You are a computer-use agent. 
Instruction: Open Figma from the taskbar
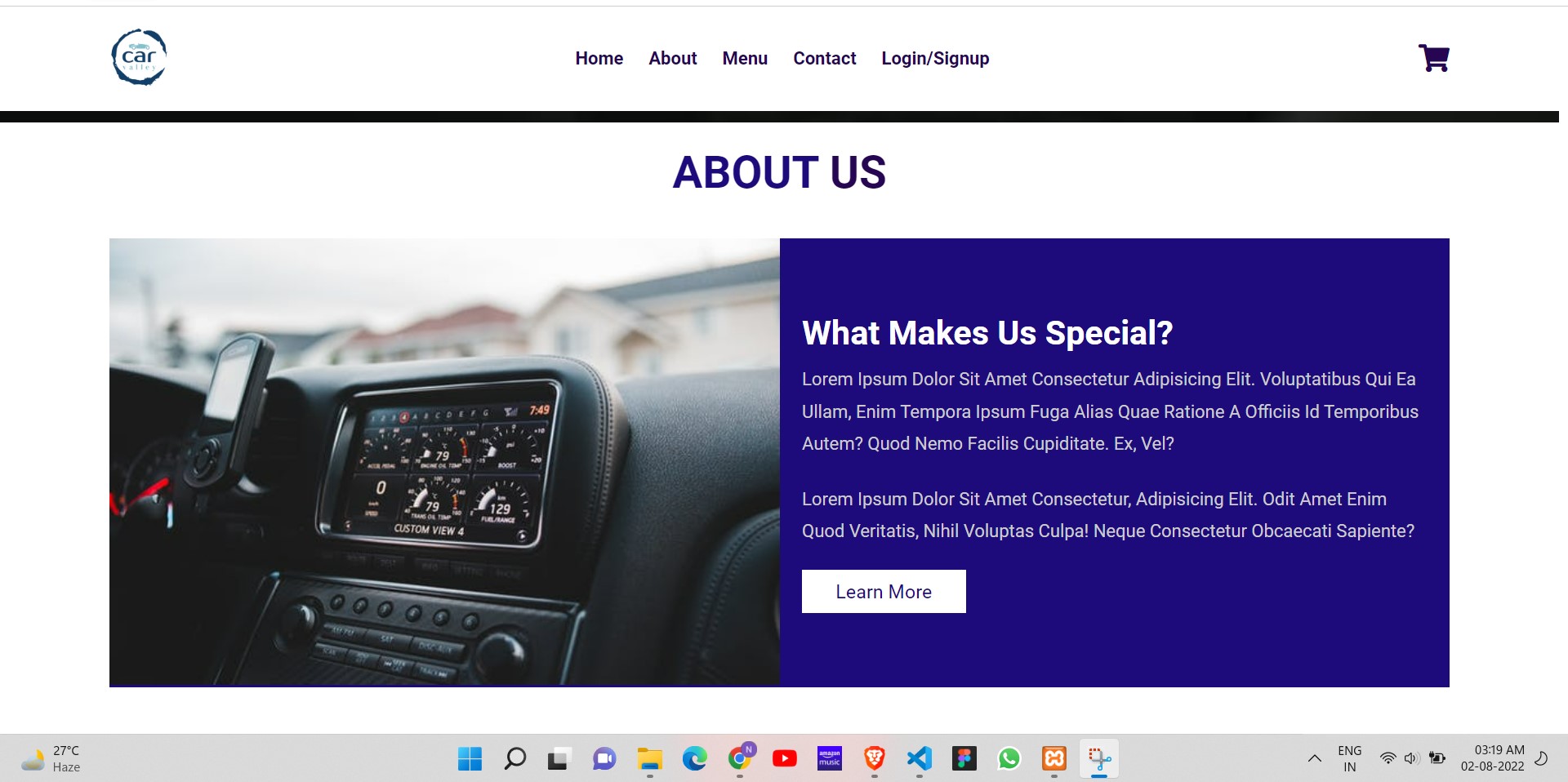964,759
